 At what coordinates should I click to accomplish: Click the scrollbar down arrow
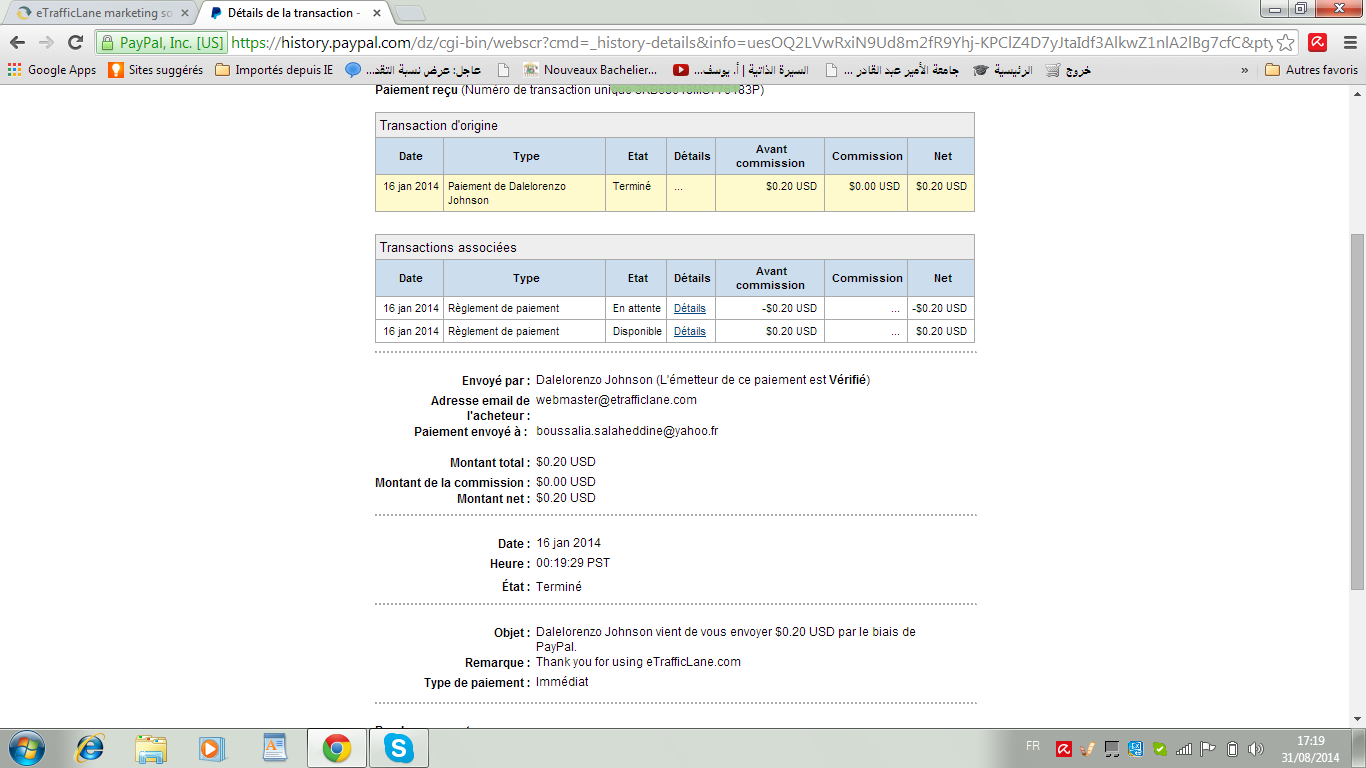[1357, 719]
